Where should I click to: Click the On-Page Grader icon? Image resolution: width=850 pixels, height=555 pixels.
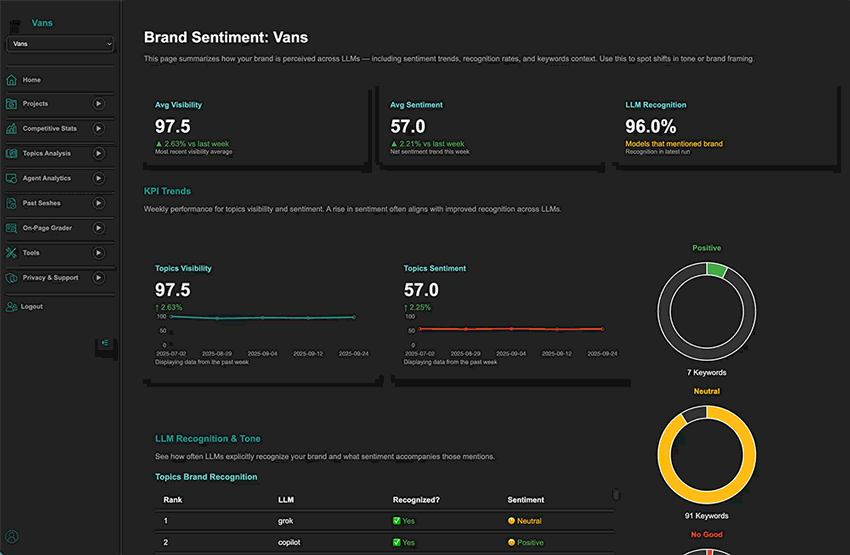(12, 228)
